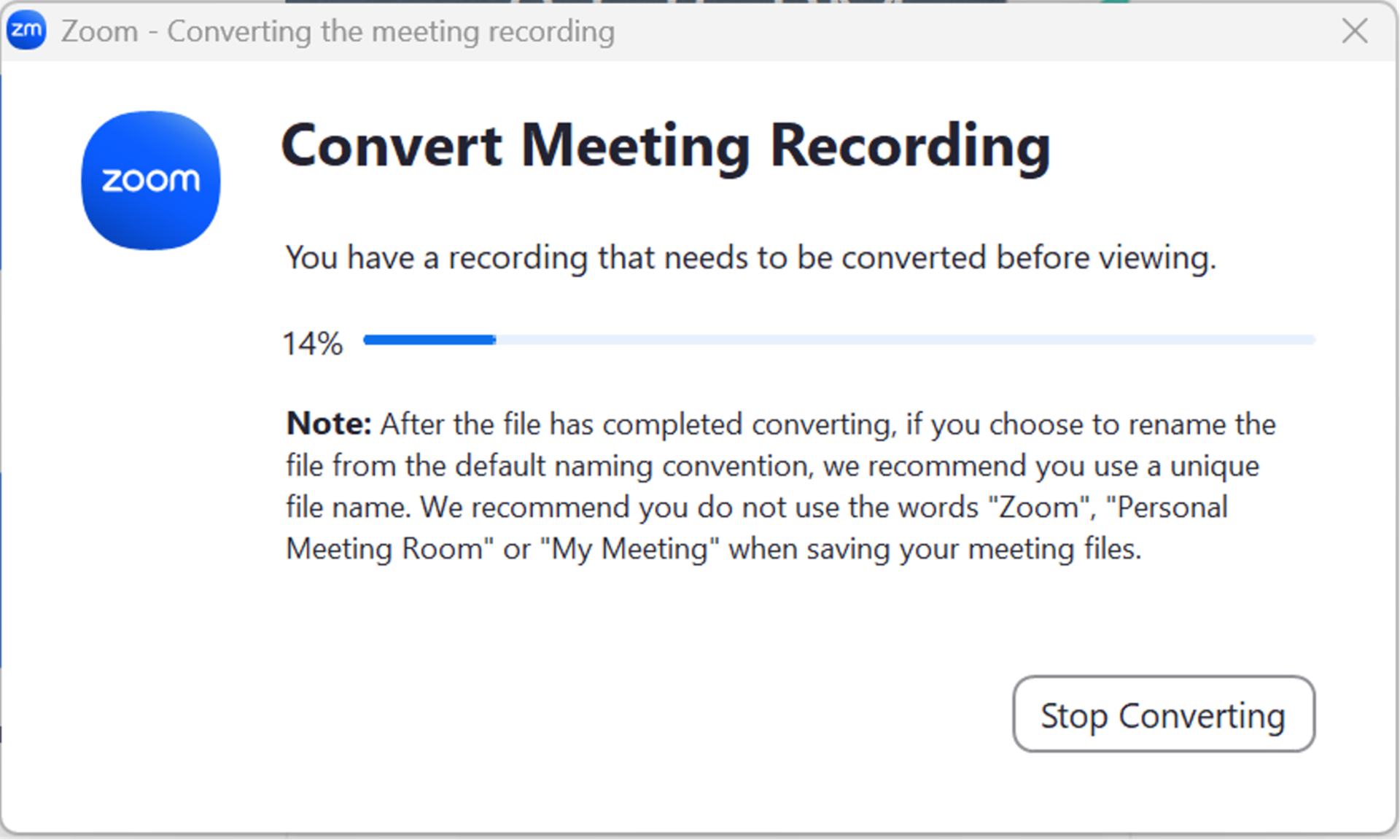
Task: Click the 'You have a recording' description sentence
Action: click(751, 258)
